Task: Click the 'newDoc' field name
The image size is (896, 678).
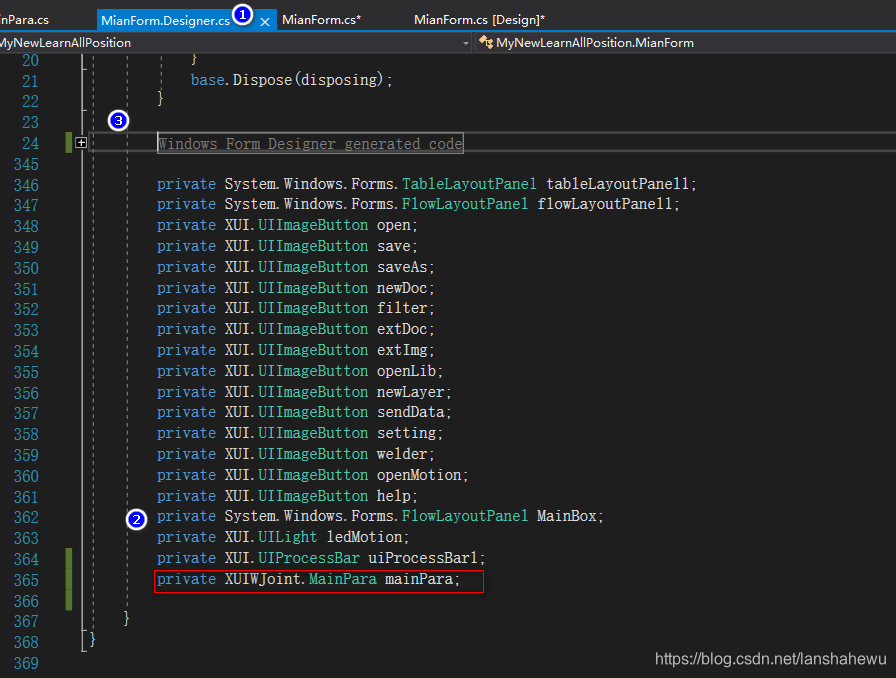Action: pos(402,288)
